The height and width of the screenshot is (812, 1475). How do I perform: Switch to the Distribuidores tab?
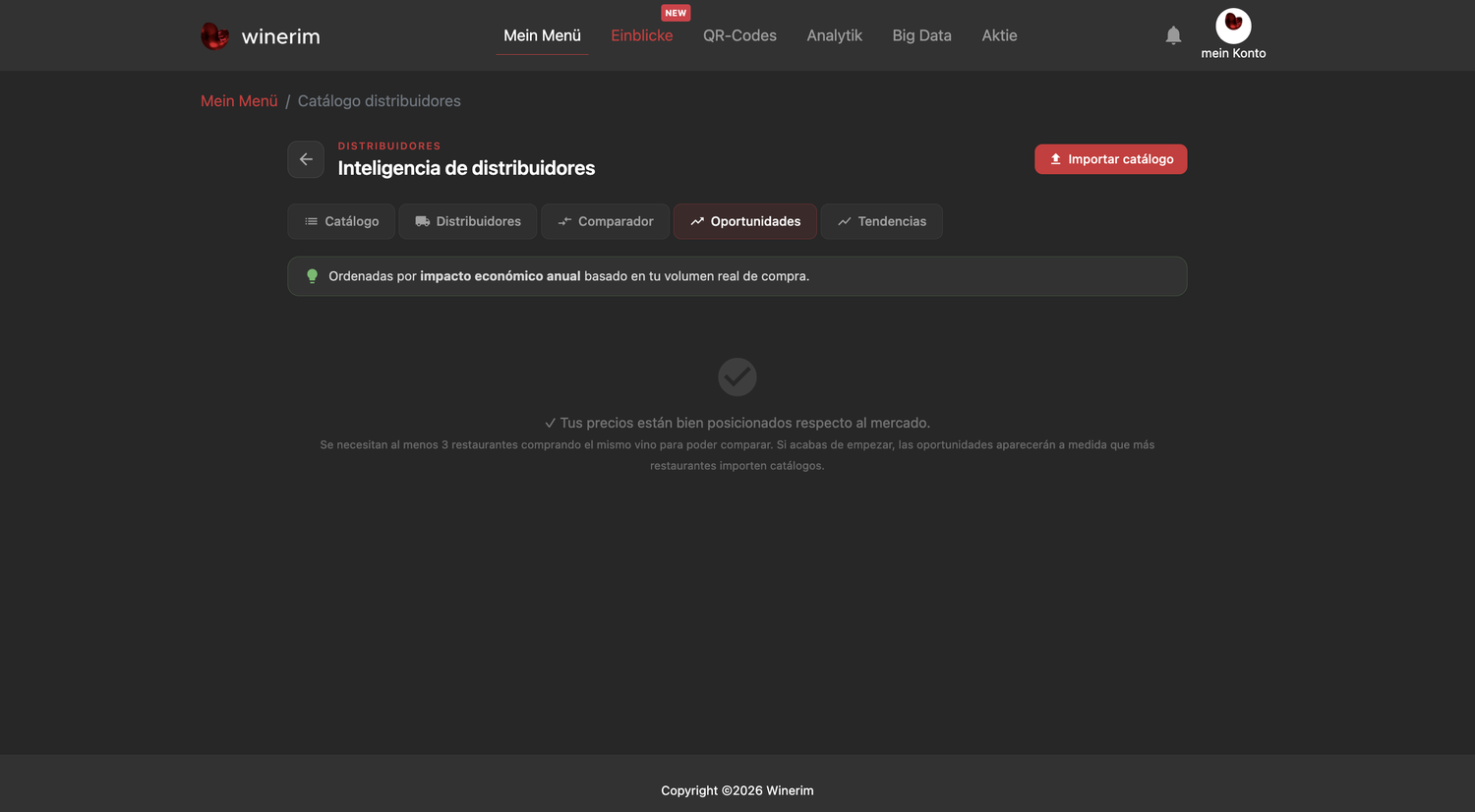468,221
